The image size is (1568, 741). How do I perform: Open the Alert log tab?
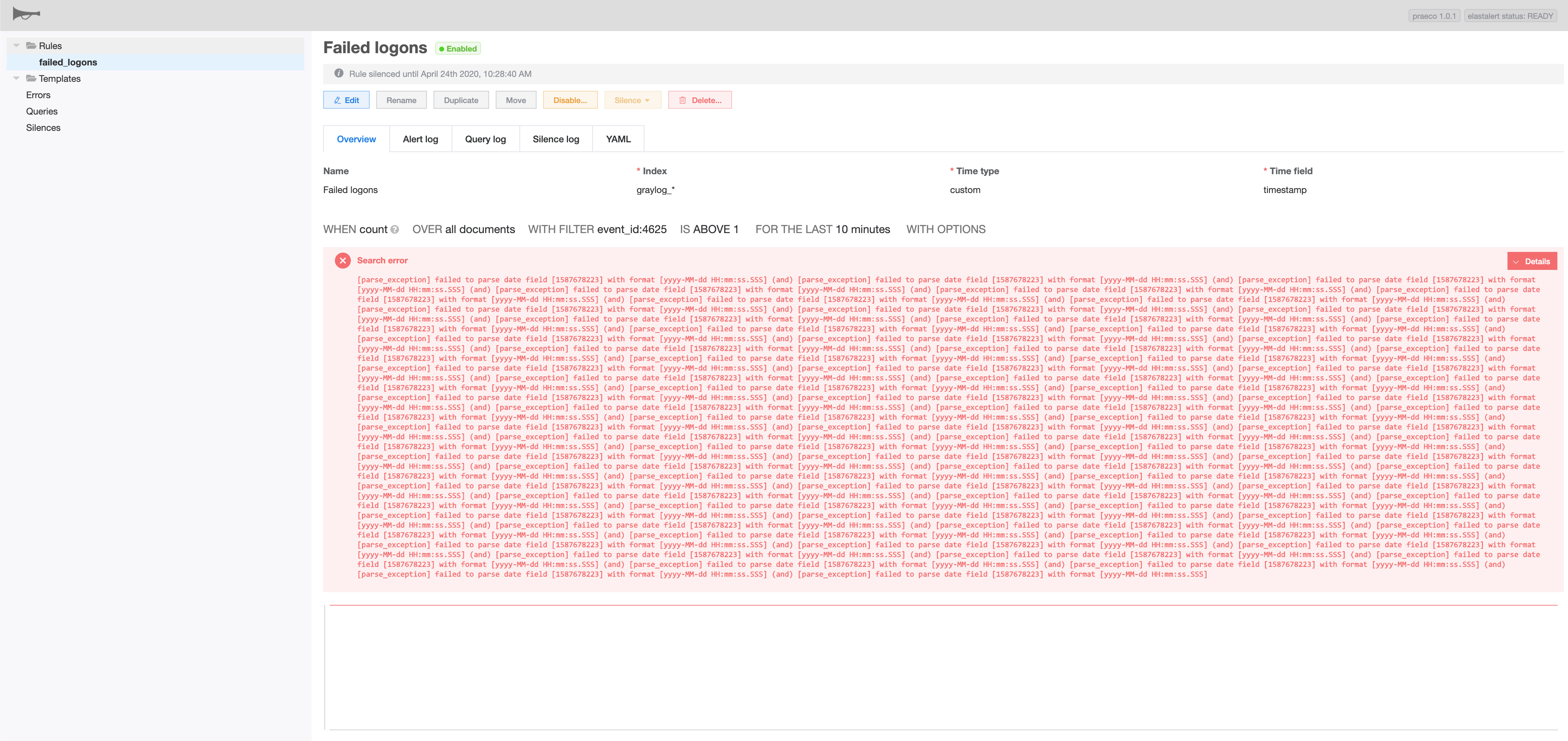coord(420,139)
